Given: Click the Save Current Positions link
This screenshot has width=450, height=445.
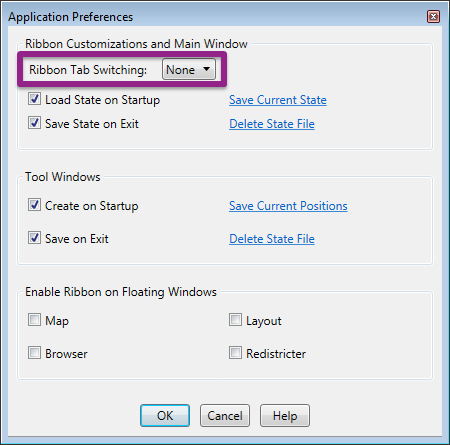Looking at the screenshot, I should [x=288, y=206].
